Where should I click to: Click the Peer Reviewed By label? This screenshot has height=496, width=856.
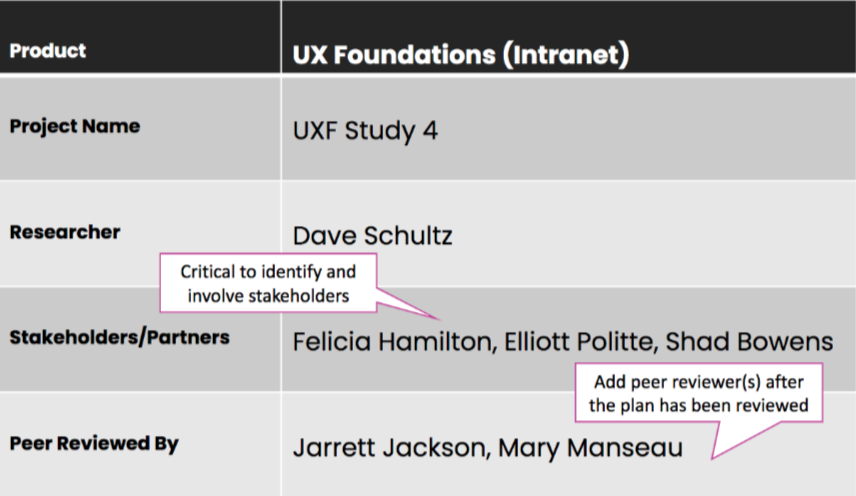click(94, 443)
